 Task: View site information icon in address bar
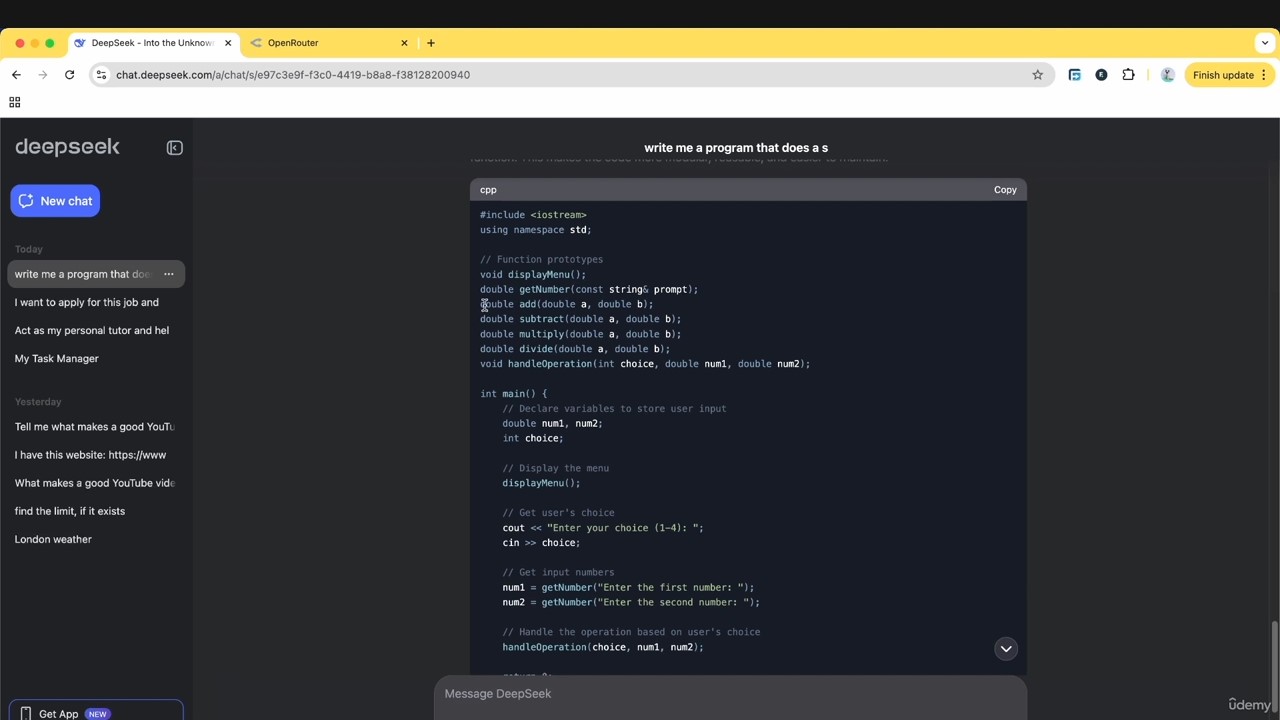coord(101,75)
